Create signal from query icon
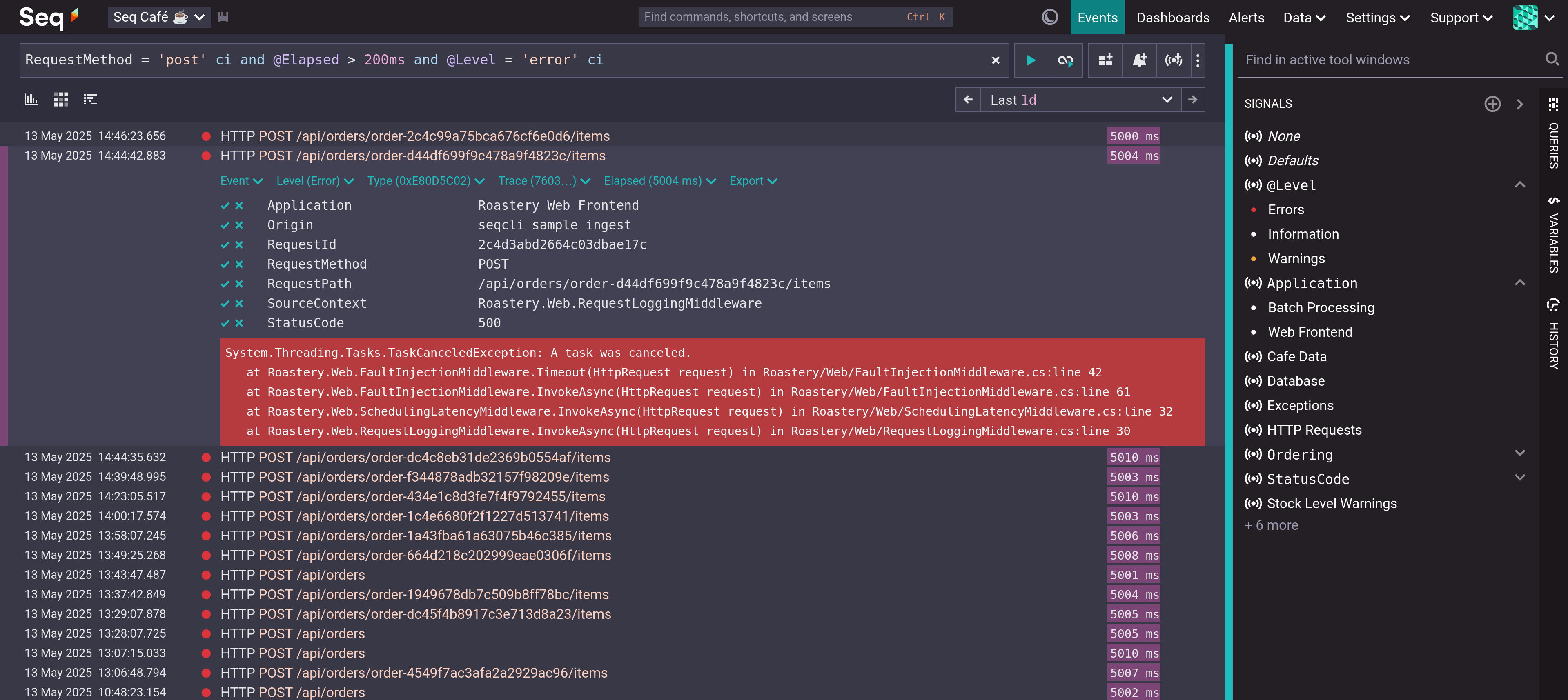This screenshot has width=1568, height=700. (1174, 60)
